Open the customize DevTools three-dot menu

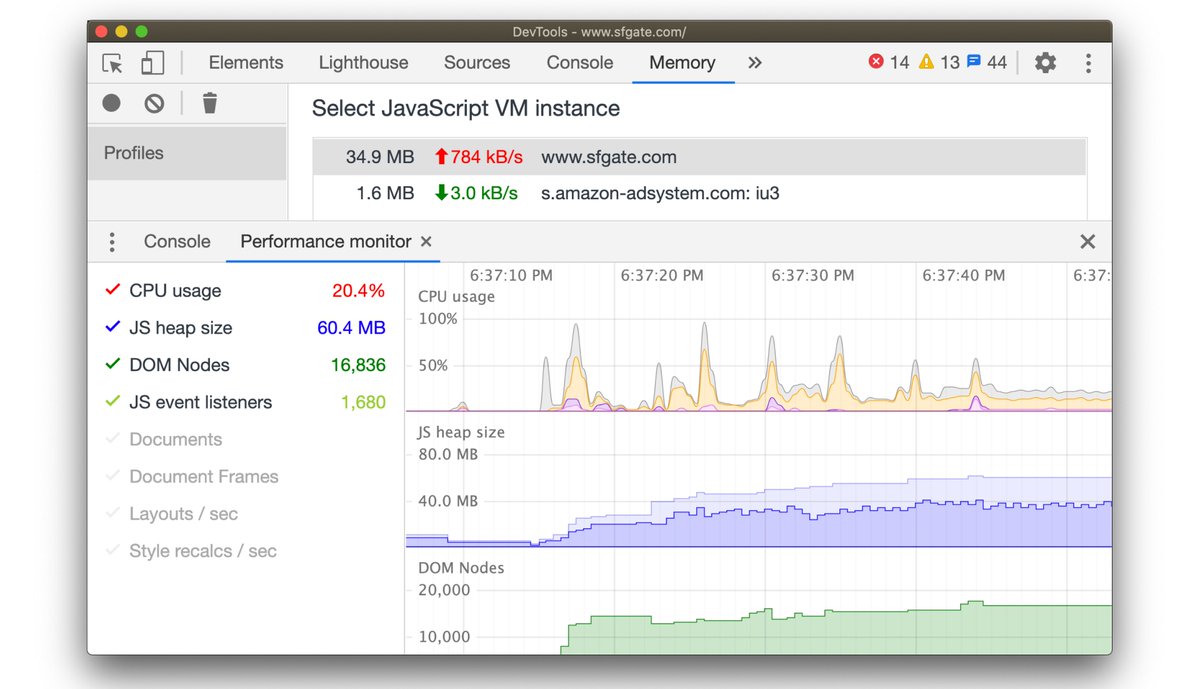click(1088, 63)
